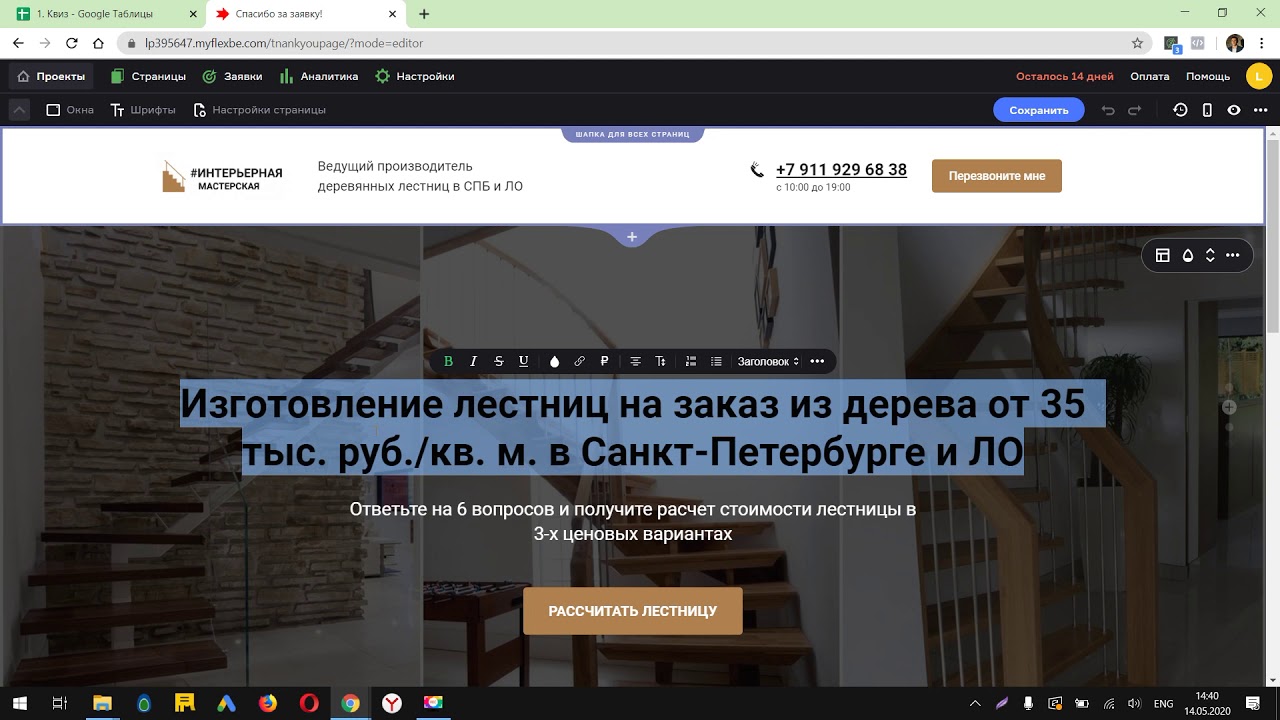Toggle bold formatting on the heading
Viewport: 1280px width, 720px height.
point(448,361)
